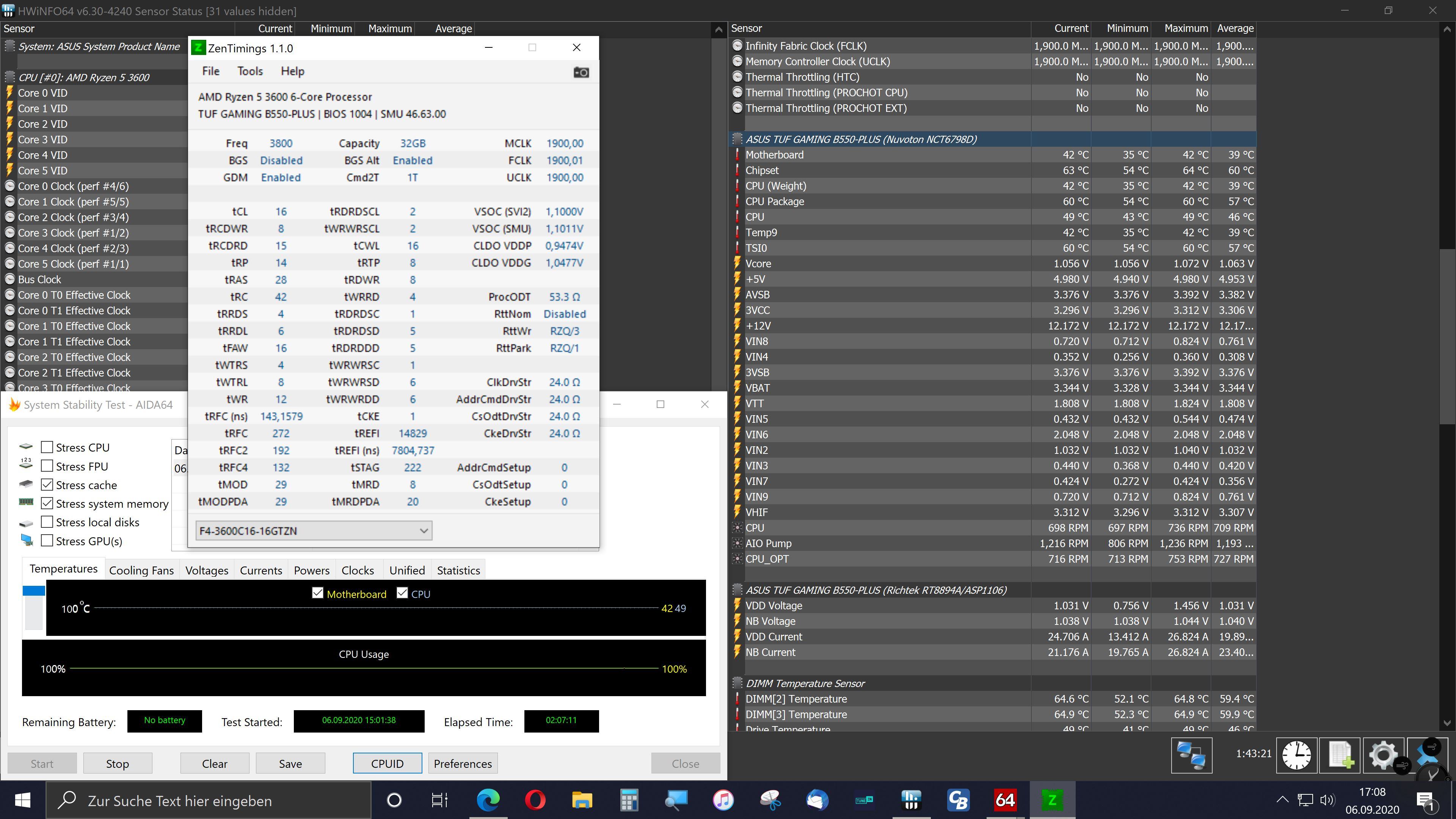Click HWiNFO logging sheet icon with plus

click(1340, 755)
